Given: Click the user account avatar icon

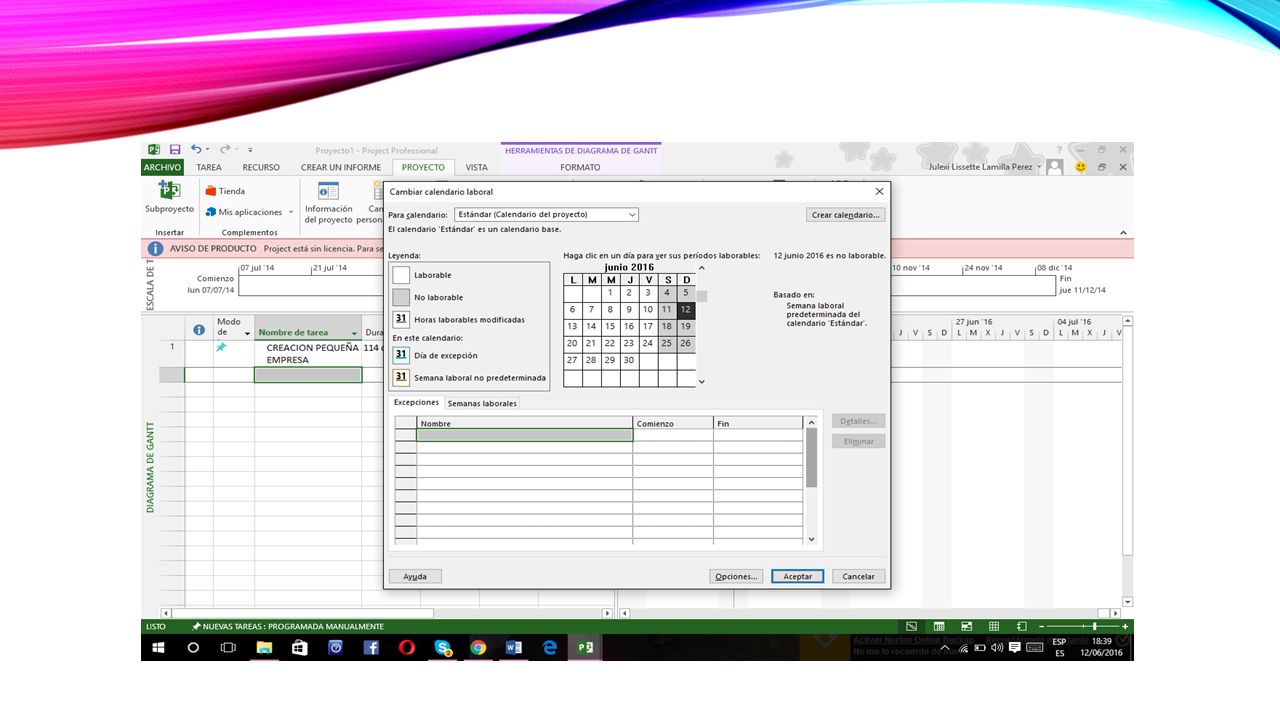Looking at the screenshot, I should (x=1055, y=167).
